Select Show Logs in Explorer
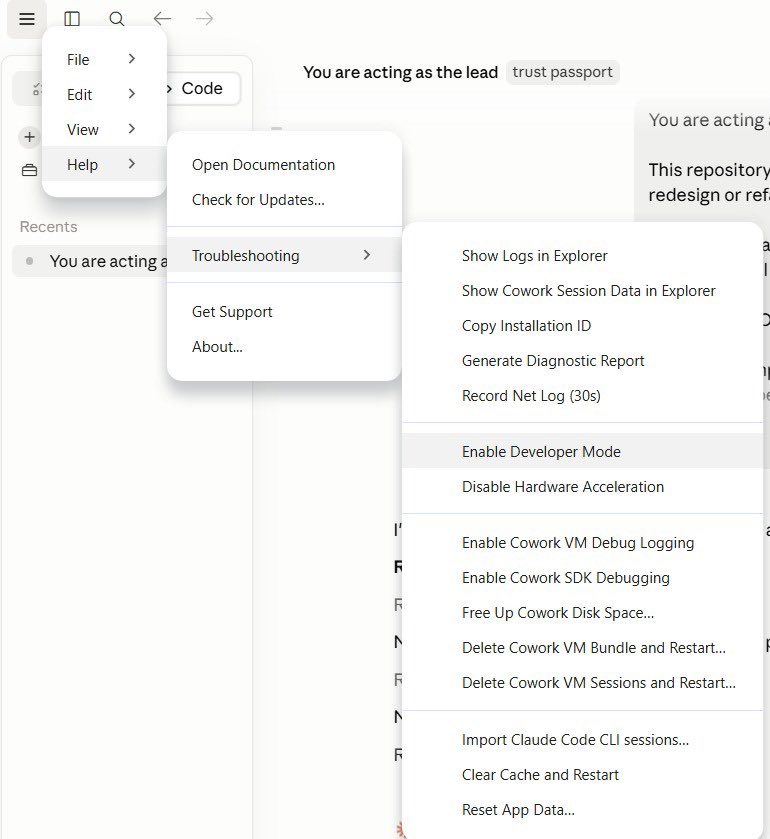770x839 pixels. [x=582, y=256]
